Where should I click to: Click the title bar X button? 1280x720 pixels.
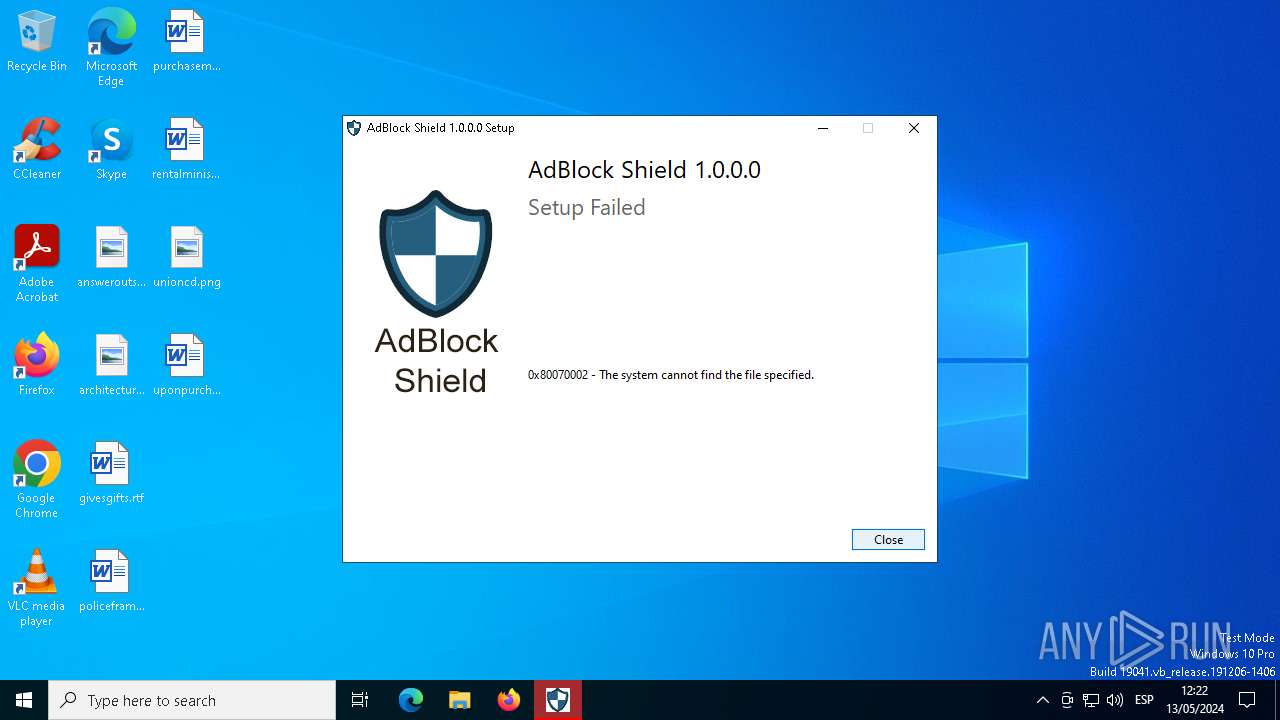914,128
